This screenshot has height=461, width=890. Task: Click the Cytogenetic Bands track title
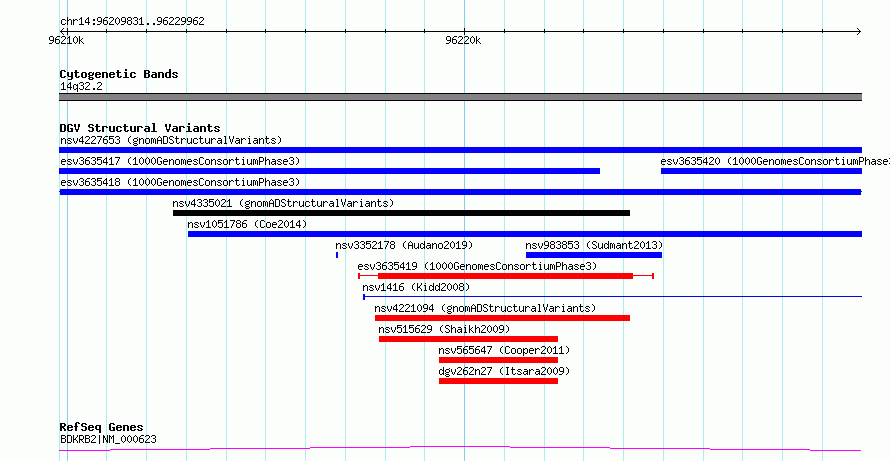119,74
